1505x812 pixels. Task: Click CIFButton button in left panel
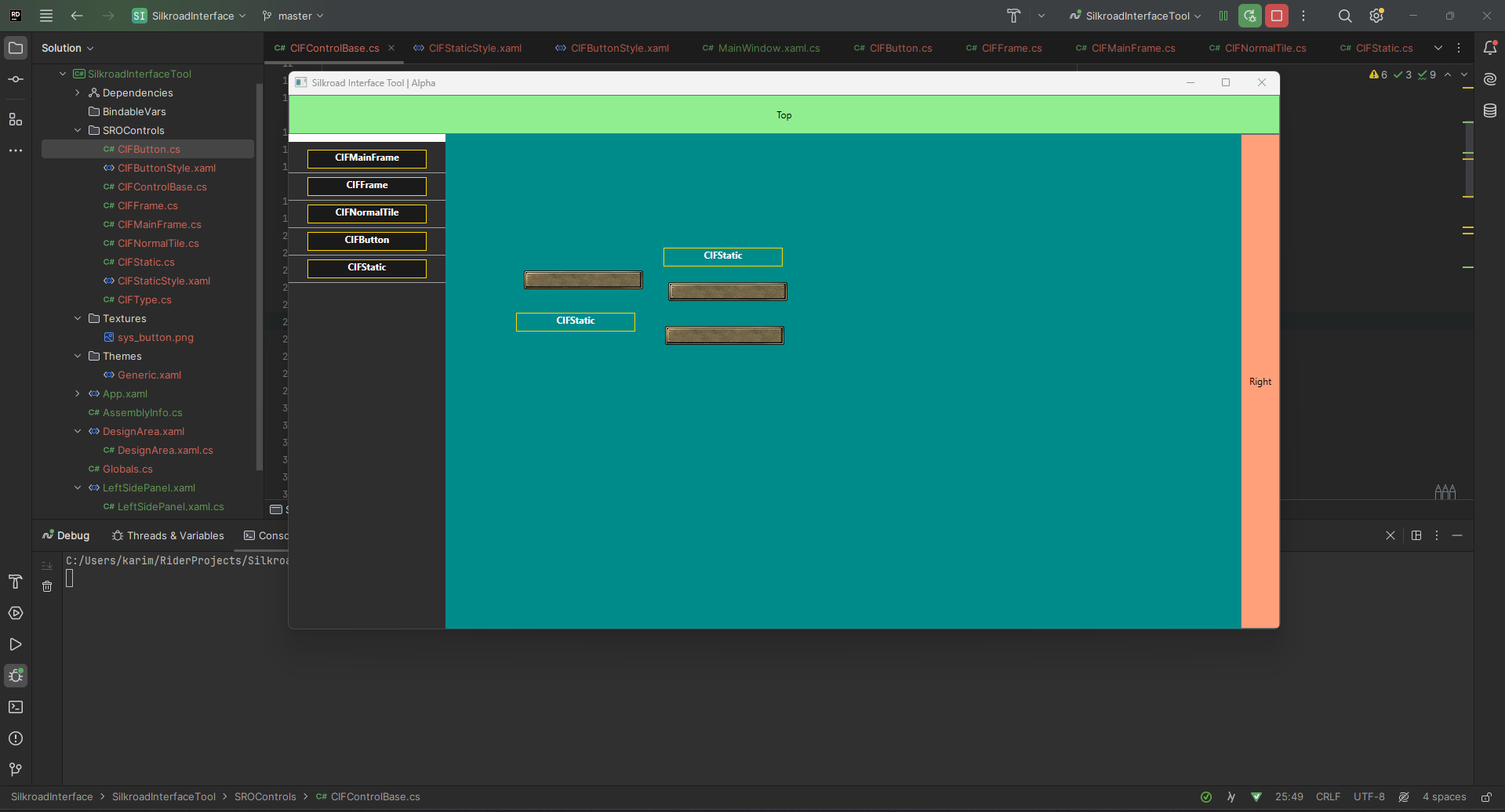pos(367,241)
